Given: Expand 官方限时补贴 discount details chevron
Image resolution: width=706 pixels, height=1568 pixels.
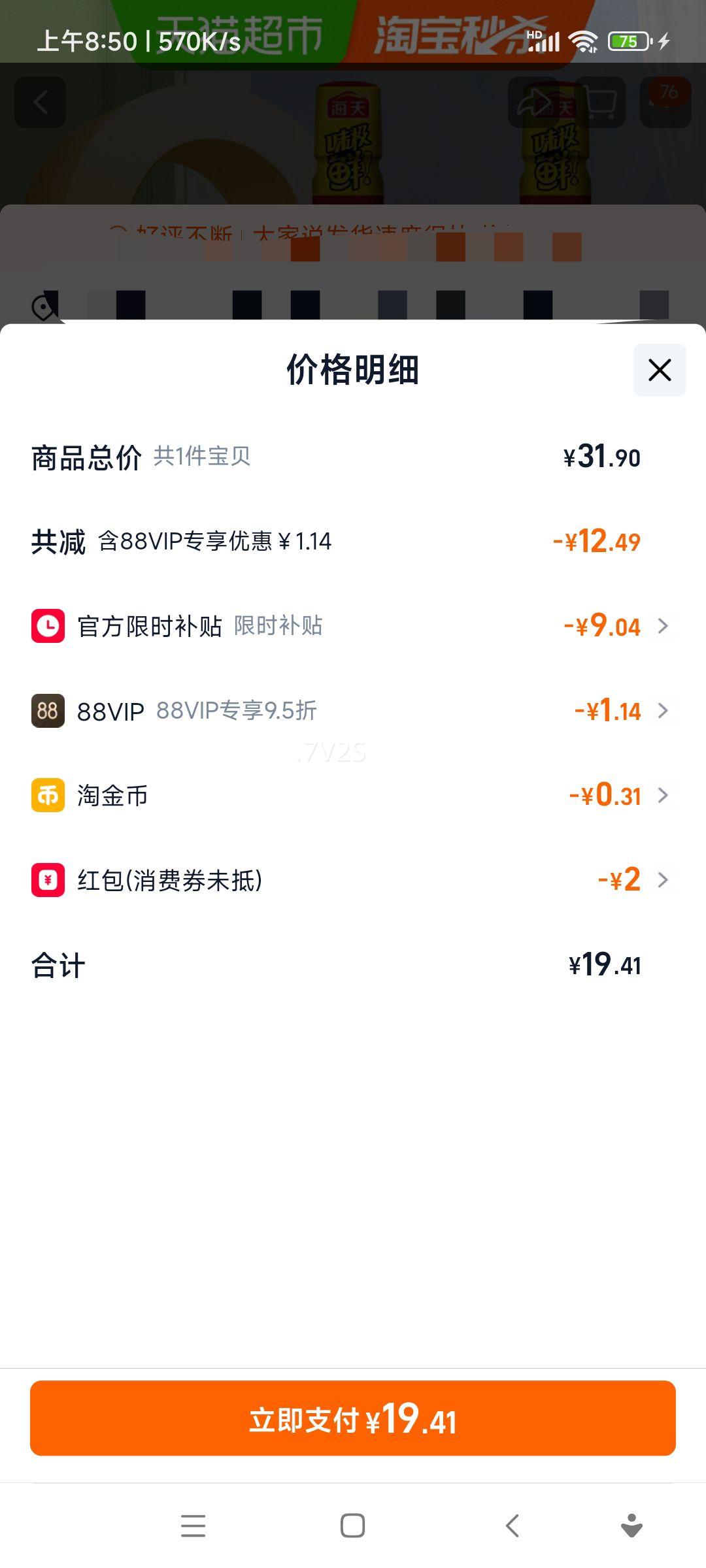Looking at the screenshot, I should 663,626.
